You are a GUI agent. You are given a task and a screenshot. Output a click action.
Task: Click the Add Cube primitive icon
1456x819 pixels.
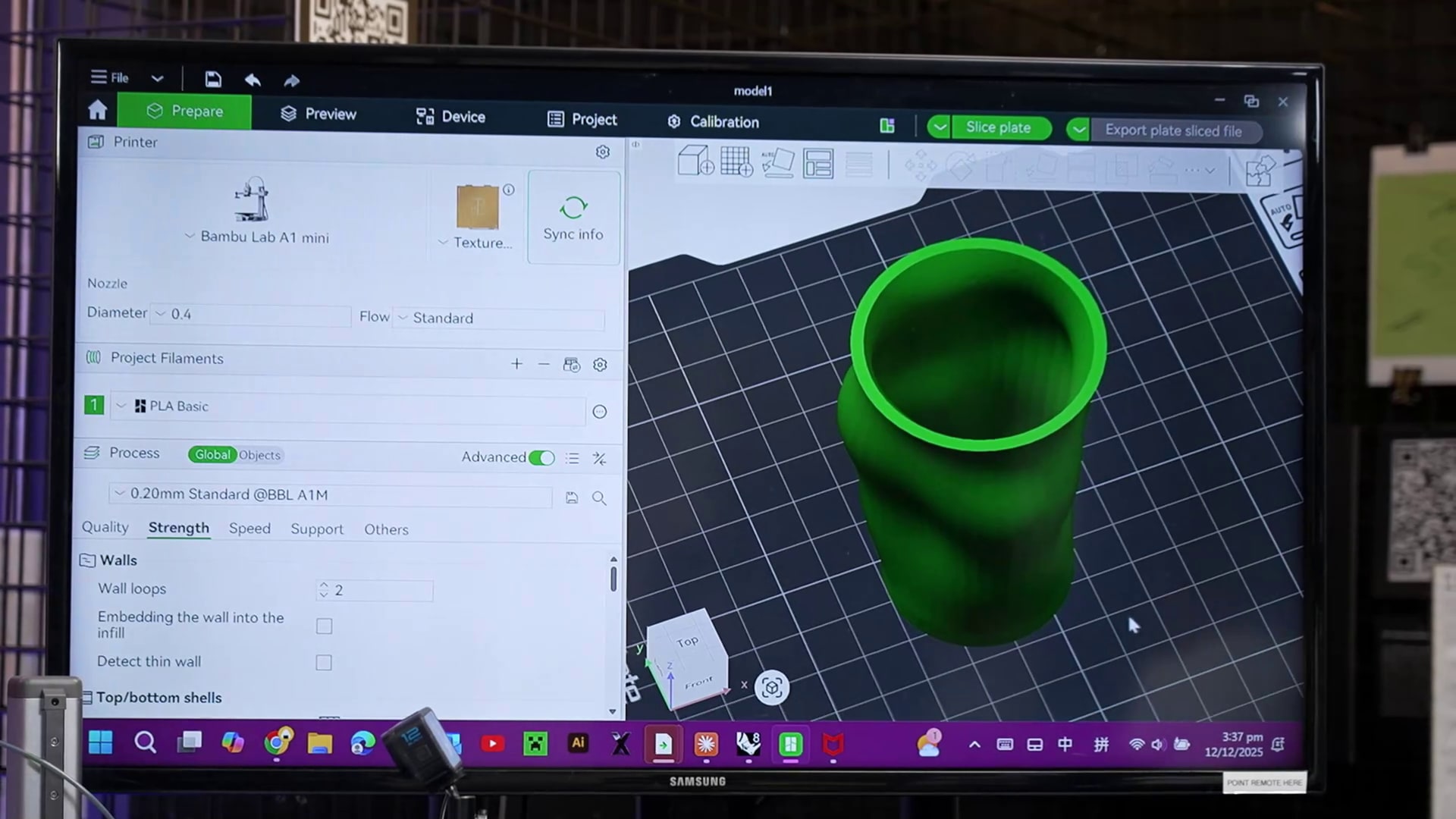695,161
